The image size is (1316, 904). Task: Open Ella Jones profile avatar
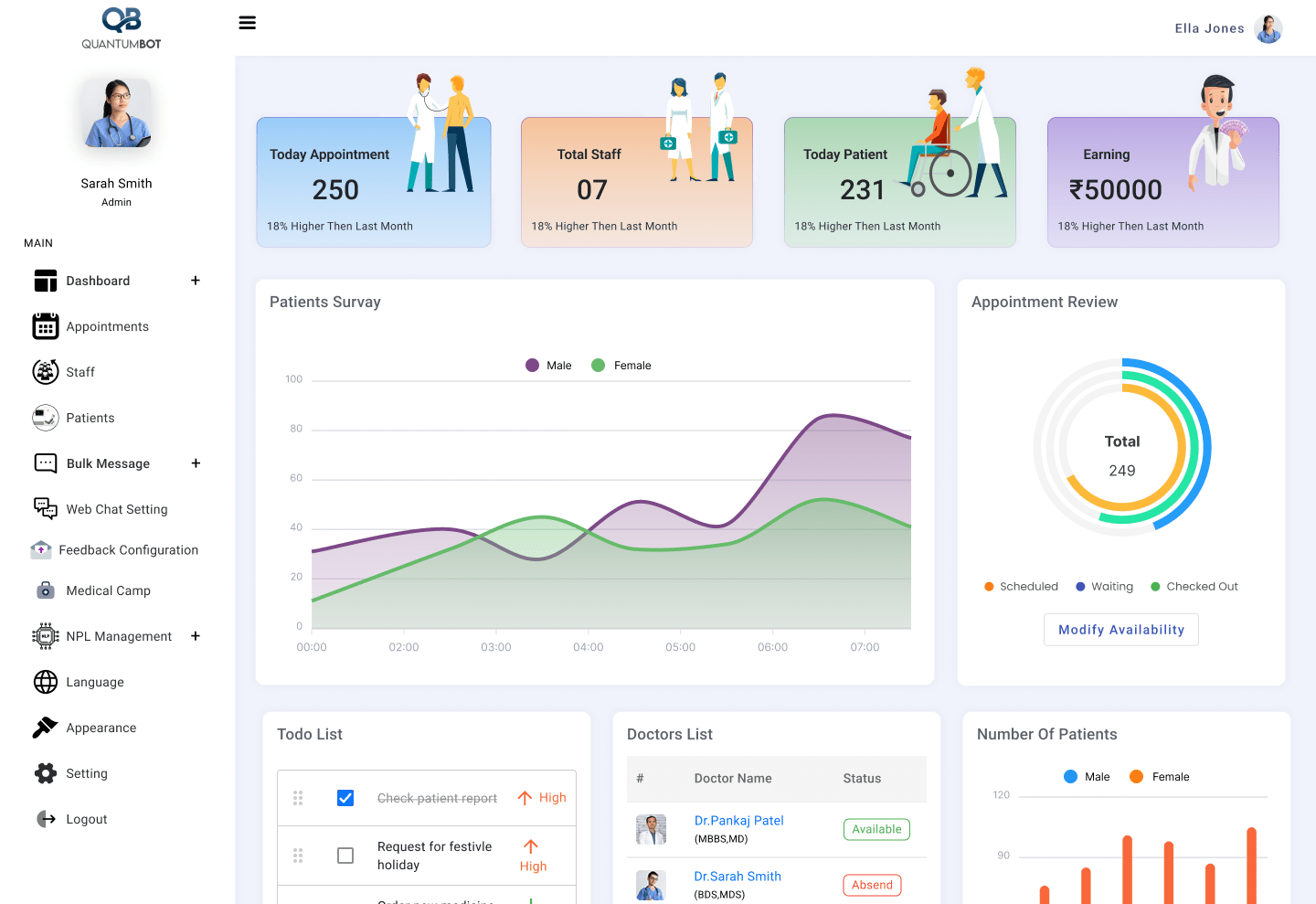click(x=1268, y=28)
